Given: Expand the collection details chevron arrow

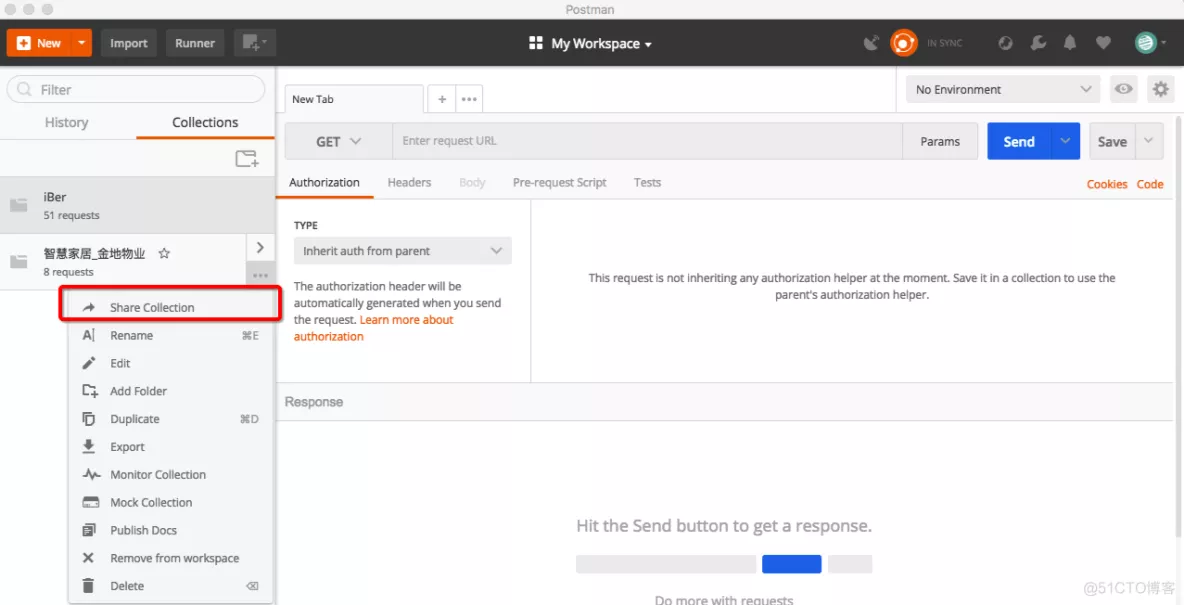Looking at the screenshot, I should click(x=261, y=248).
